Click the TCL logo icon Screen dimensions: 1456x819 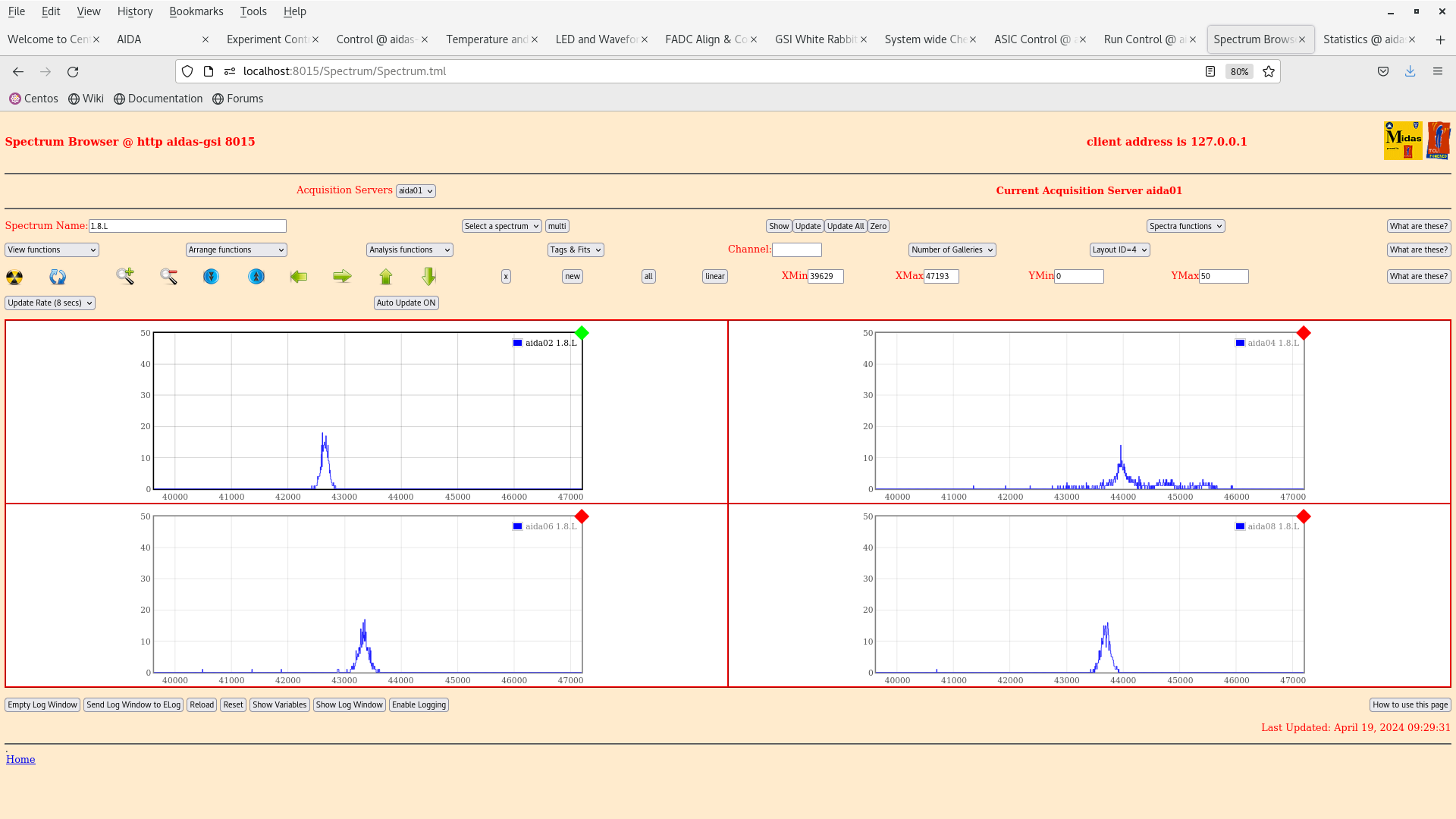click(1439, 140)
